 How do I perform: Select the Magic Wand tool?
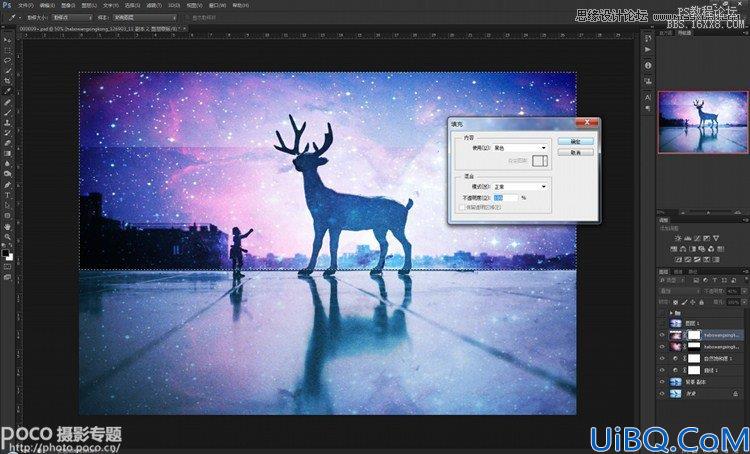[x=9, y=70]
